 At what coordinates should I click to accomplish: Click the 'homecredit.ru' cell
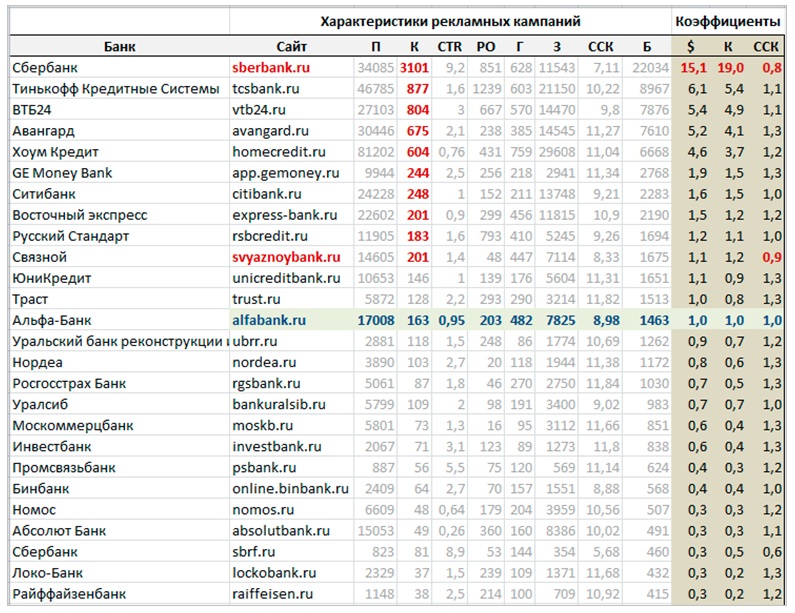pyautogui.click(x=292, y=152)
